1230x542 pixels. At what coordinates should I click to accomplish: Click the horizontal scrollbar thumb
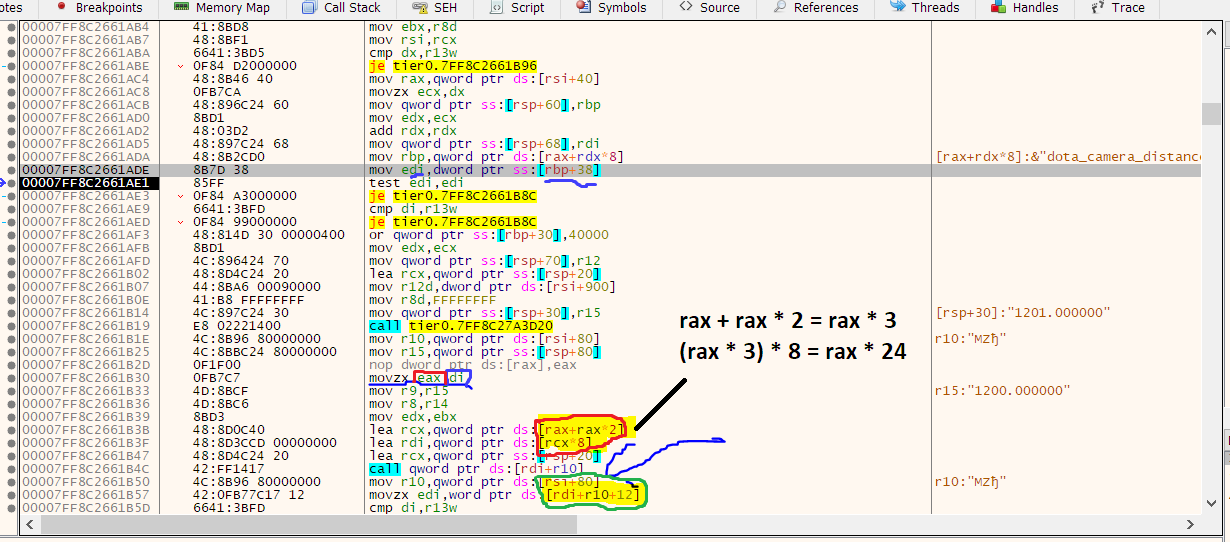310,524
